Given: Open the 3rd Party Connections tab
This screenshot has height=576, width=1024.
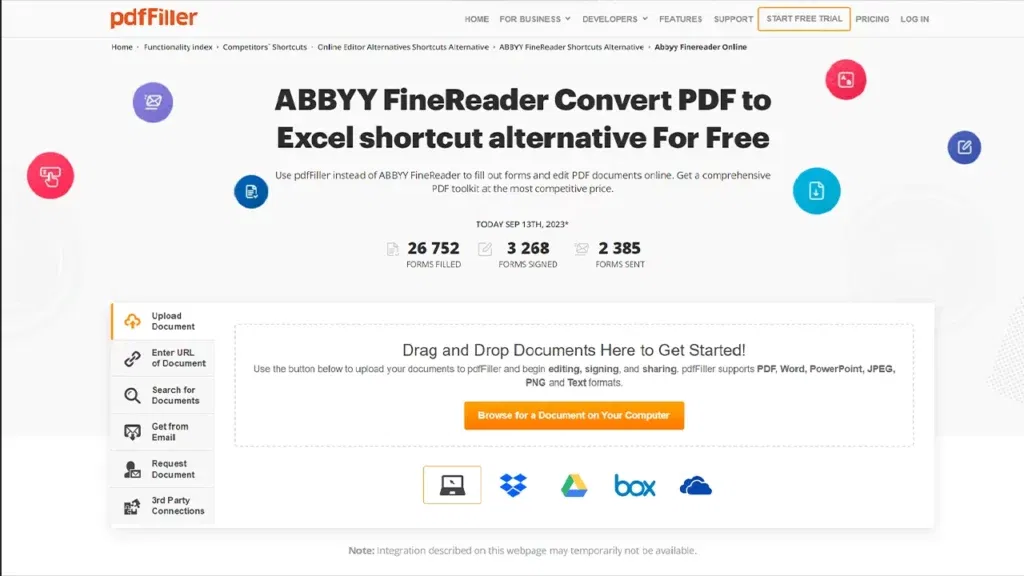Looking at the screenshot, I should point(163,505).
